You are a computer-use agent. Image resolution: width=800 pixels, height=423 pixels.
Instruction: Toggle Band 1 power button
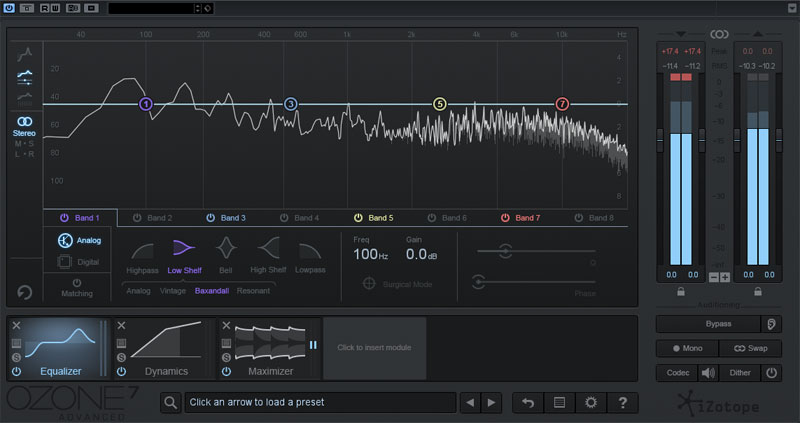[x=64, y=218]
